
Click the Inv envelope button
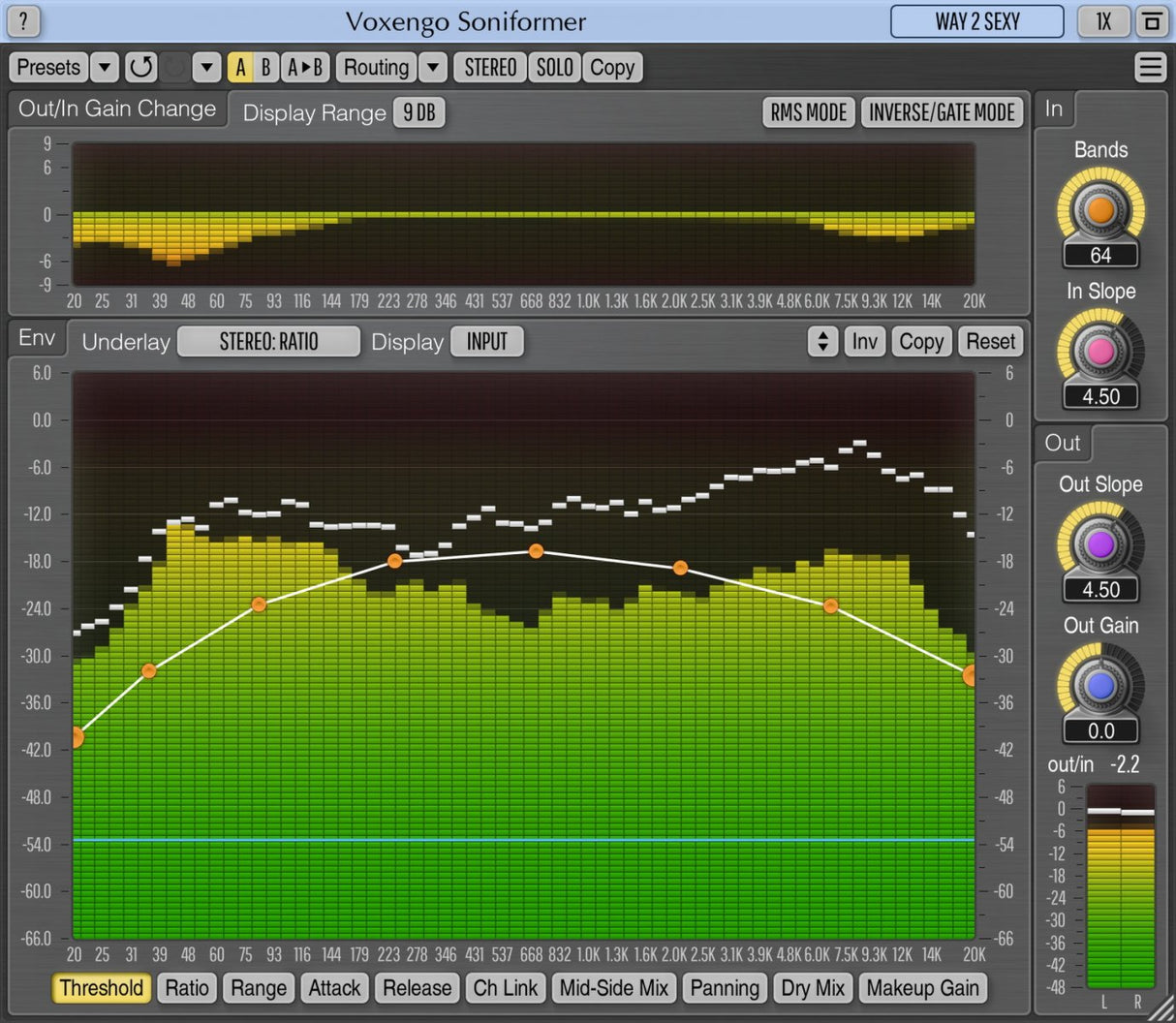[864, 341]
